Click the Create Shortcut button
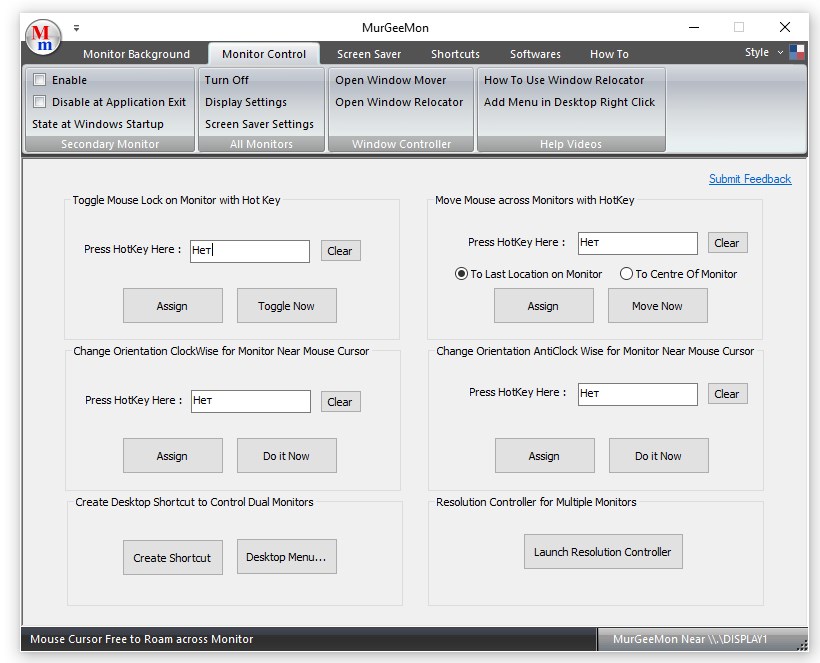Viewport: 820px width, 663px height. (x=173, y=557)
